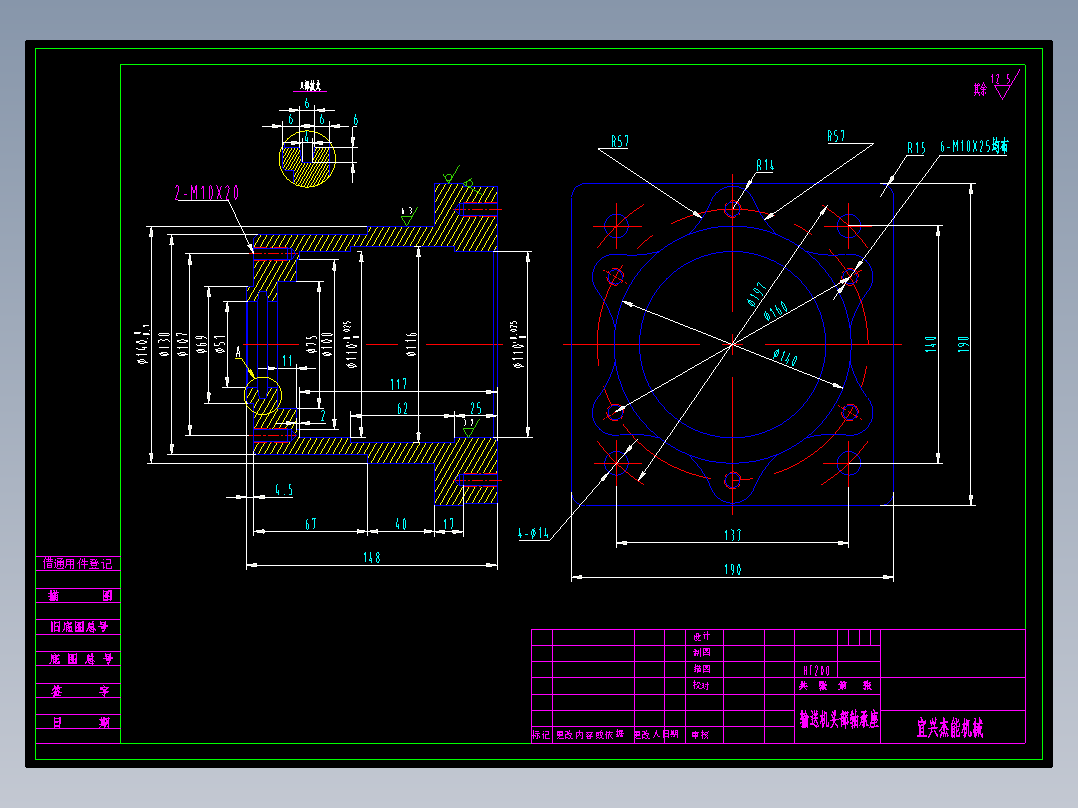Select the green 6.3 roughness symbol
Viewport: 1078px width, 808px height.
(408, 215)
